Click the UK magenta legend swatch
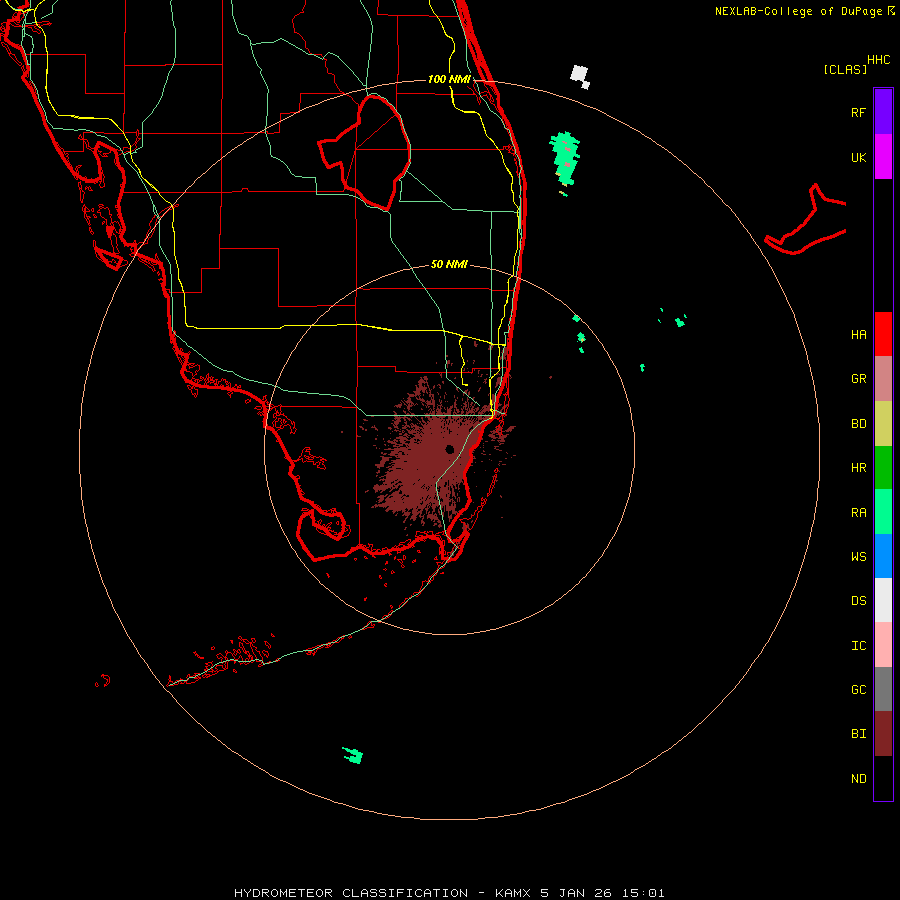 coord(883,157)
